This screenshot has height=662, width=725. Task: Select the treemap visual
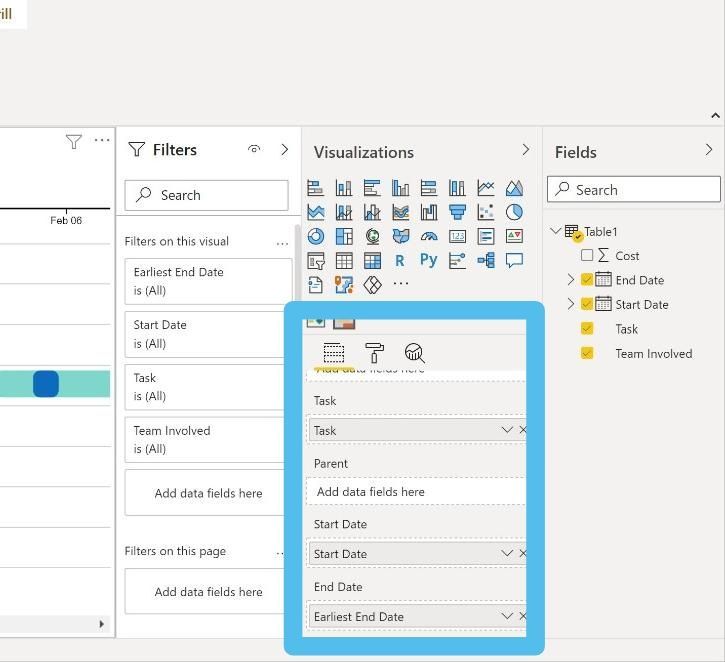344,236
